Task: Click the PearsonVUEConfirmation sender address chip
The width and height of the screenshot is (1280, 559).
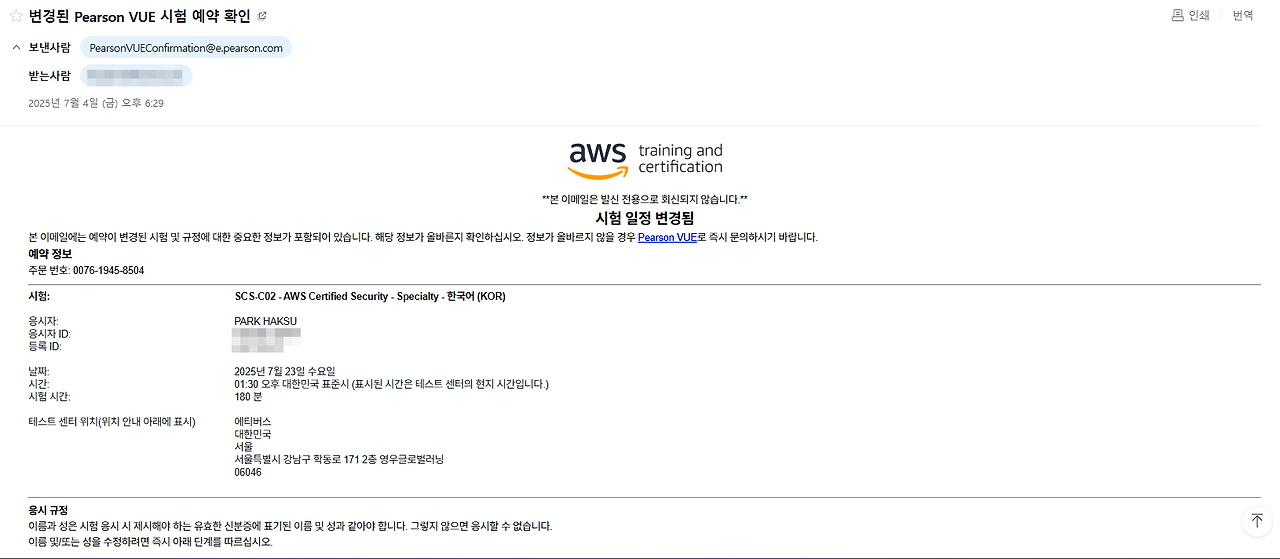Action: [x=186, y=48]
